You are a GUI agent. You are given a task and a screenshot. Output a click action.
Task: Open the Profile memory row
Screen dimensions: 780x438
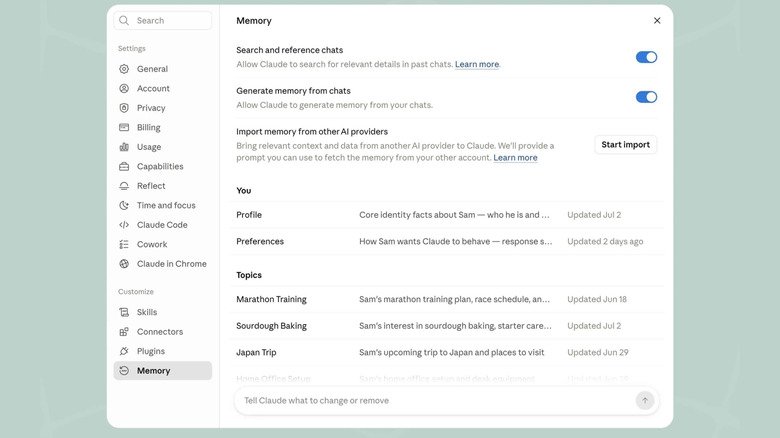tap(447, 215)
